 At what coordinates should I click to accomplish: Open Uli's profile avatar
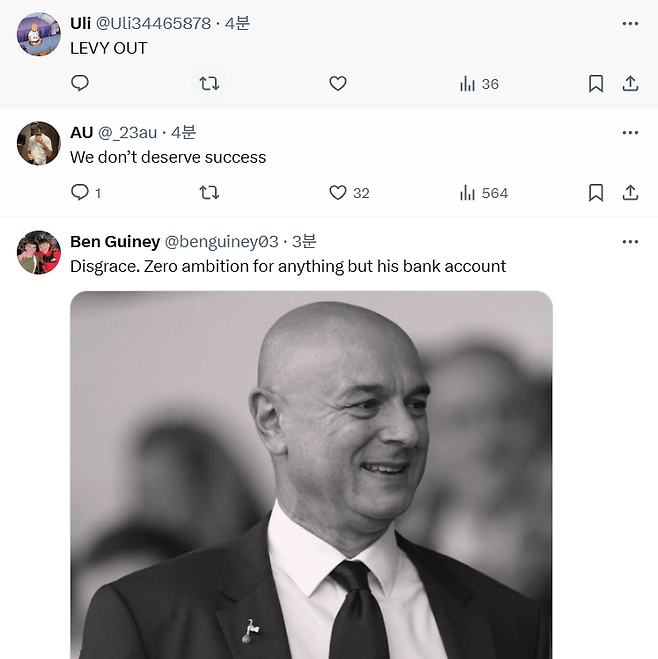(x=39, y=34)
